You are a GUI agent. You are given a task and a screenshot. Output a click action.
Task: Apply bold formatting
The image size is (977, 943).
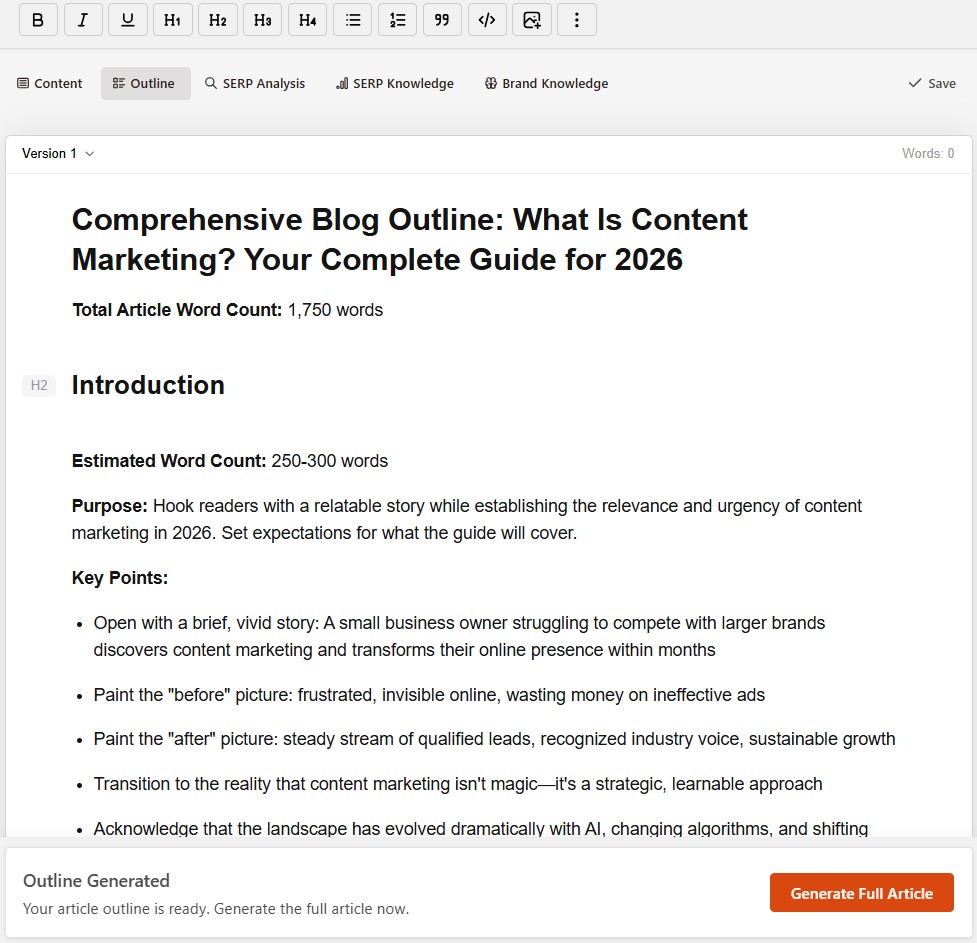tap(37, 19)
